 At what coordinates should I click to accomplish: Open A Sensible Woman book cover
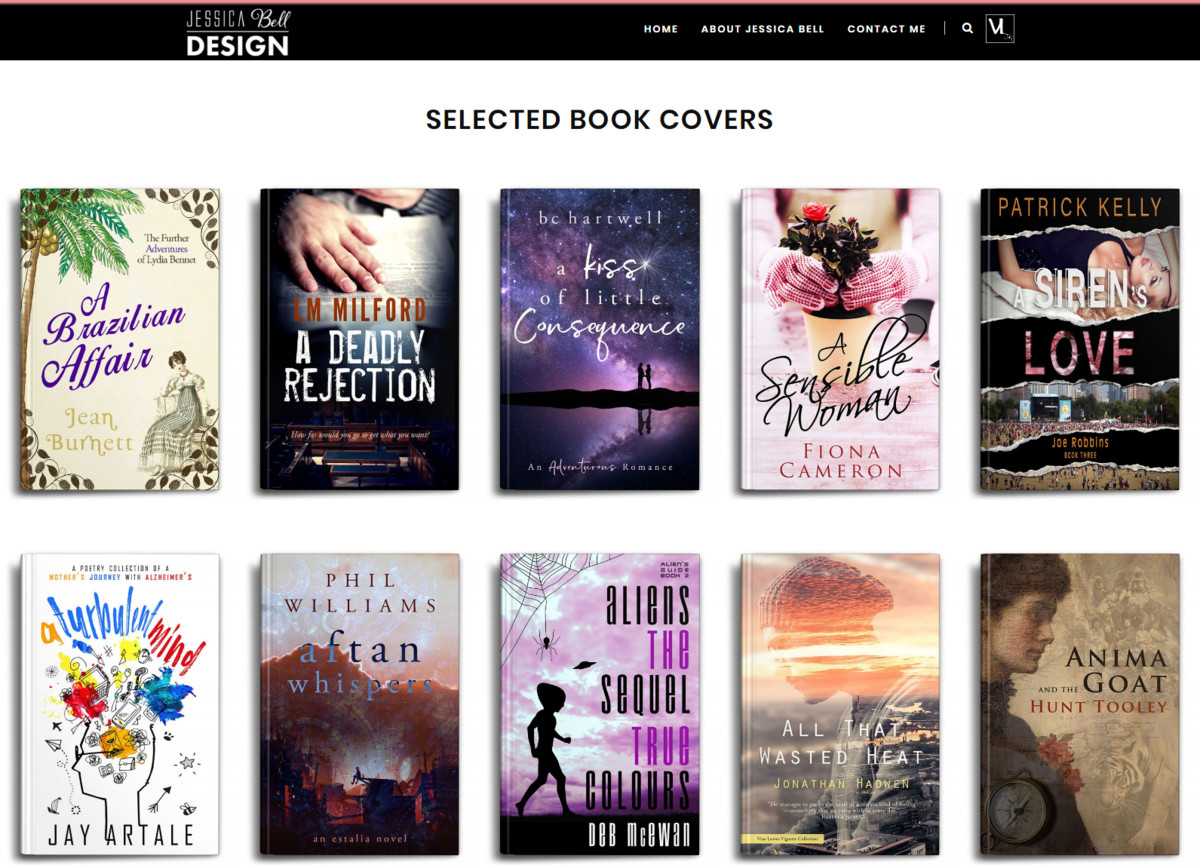click(840, 338)
